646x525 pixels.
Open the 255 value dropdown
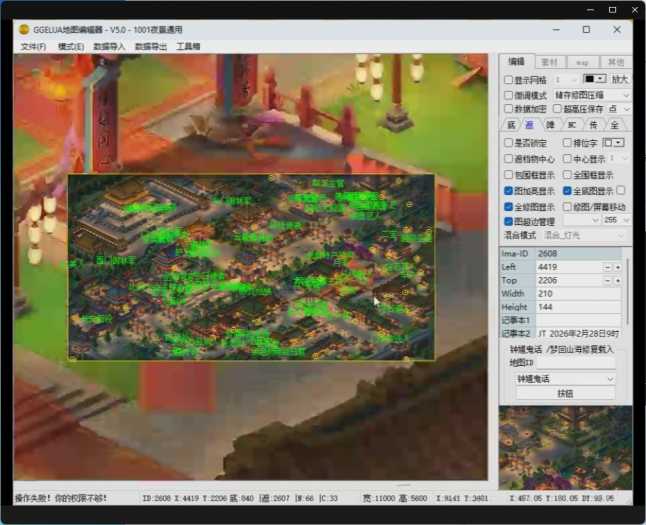[616, 220]
